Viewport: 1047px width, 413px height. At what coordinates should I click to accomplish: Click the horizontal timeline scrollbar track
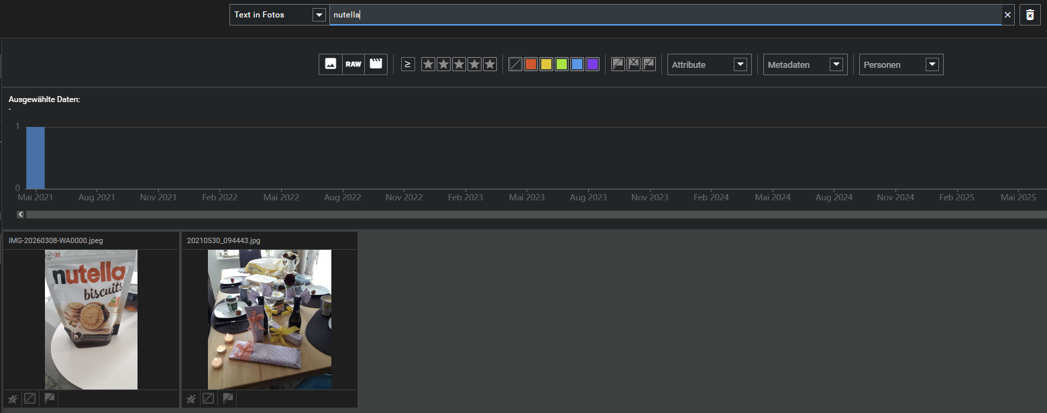(536, 214)
